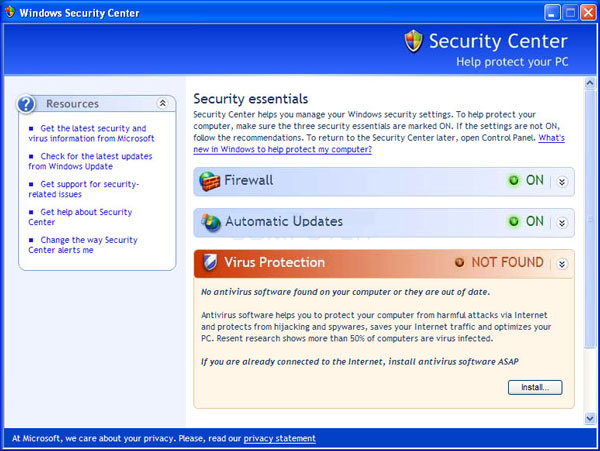Expand the Firewall section

click(x=562, y=182)
